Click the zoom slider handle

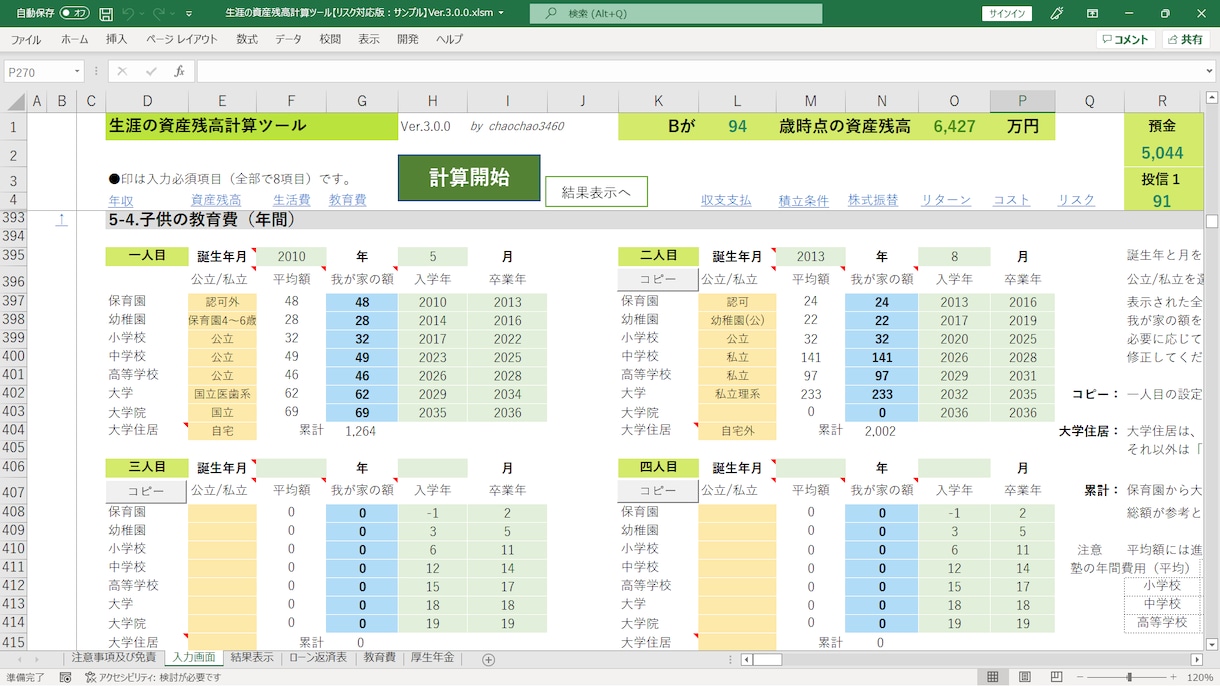pos(1129,677)
